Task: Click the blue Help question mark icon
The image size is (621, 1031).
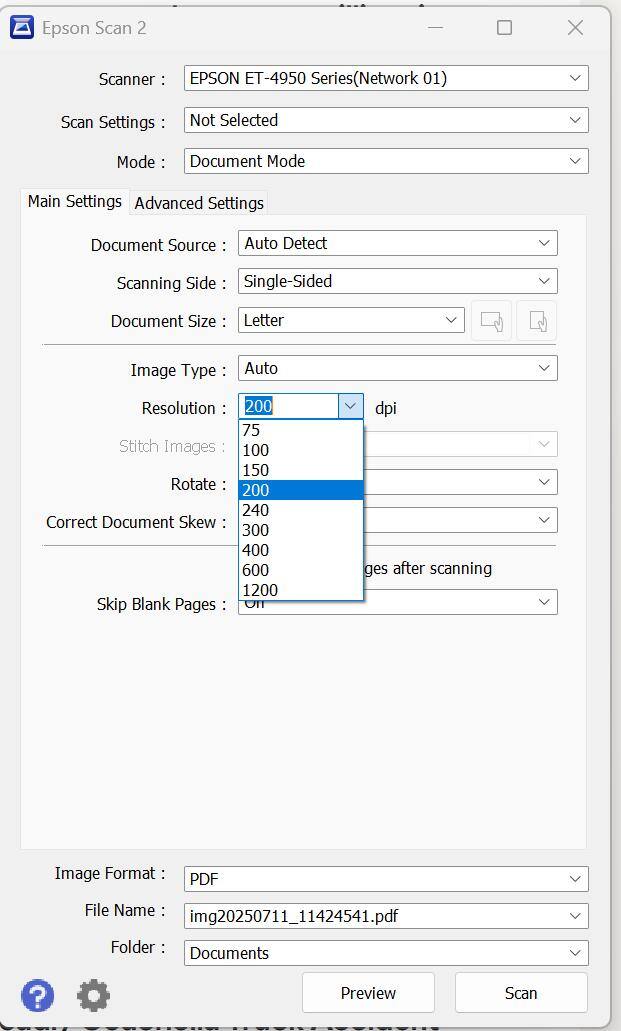Action: click(37, 996)
